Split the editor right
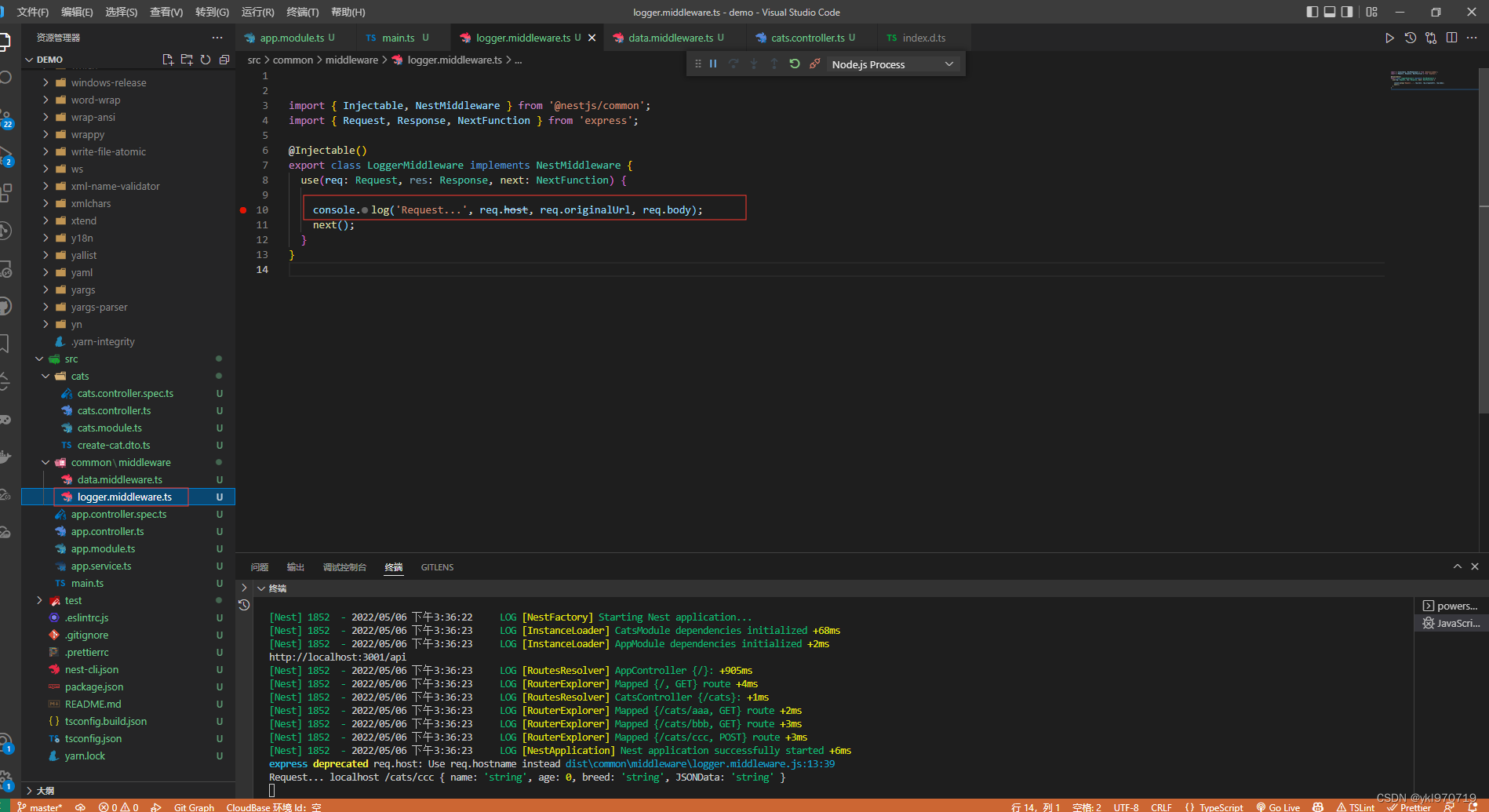Screen dimensions: 1489x812 [1452, 38]
